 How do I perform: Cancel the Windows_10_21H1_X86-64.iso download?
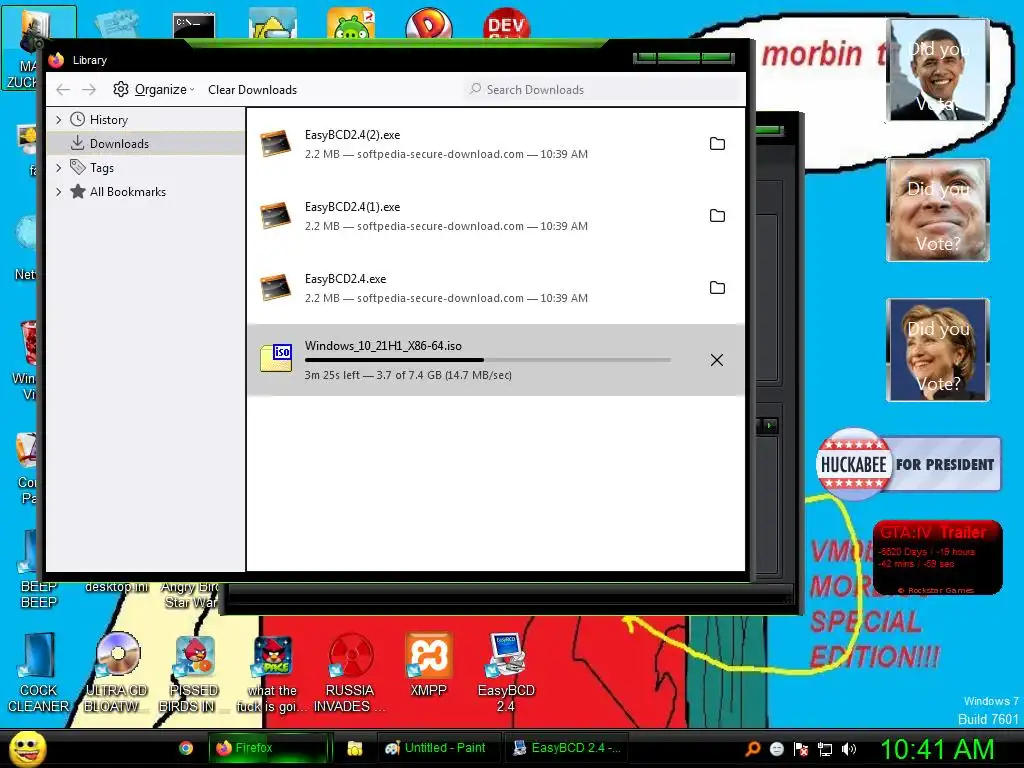click(x=716, y=360)
